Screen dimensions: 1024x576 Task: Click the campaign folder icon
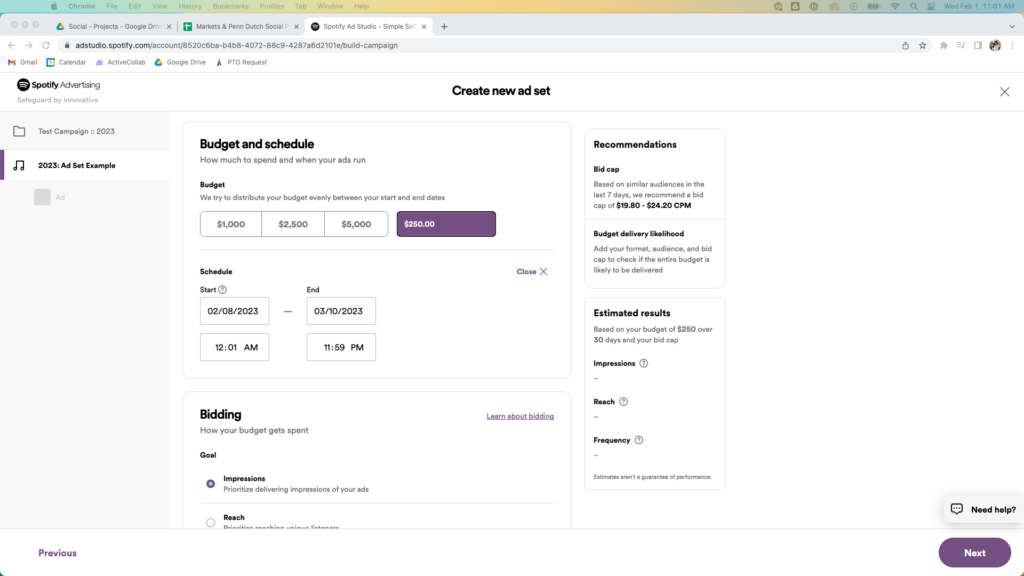click(x=19, y=131)
